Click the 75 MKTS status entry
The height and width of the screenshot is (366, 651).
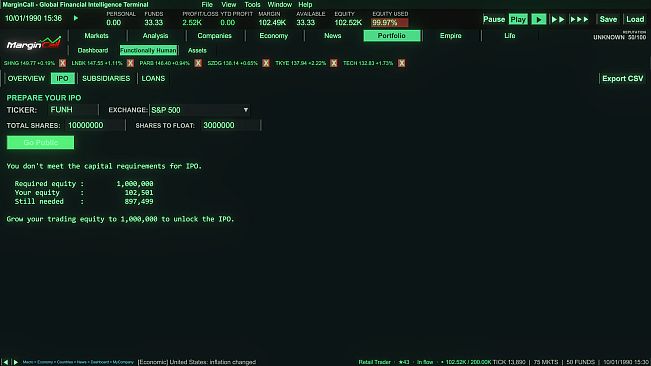[546, 362]
